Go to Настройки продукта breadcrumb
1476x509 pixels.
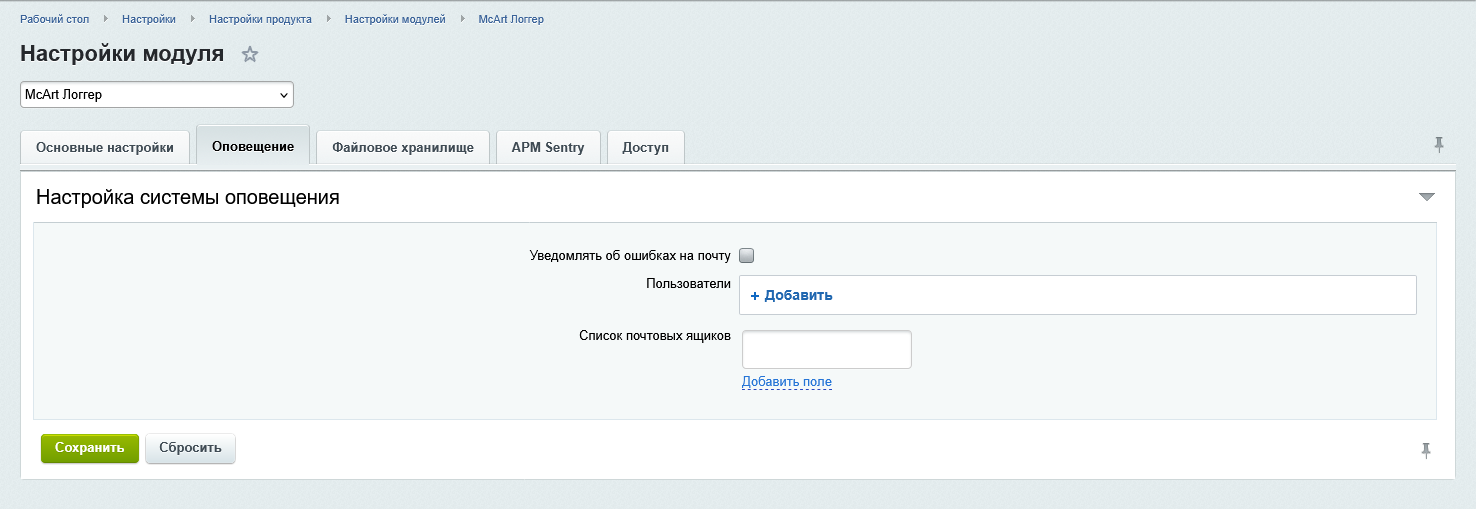260,19
